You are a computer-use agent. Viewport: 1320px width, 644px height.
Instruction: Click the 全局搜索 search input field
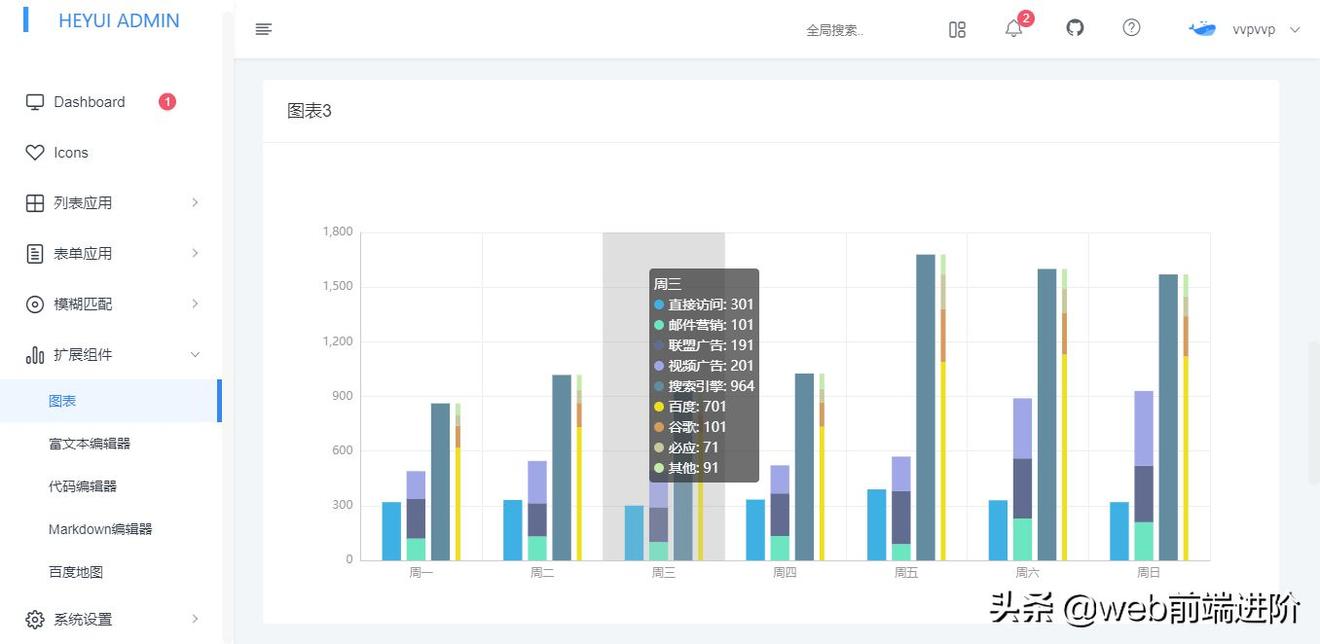click(x=835, y=30)
